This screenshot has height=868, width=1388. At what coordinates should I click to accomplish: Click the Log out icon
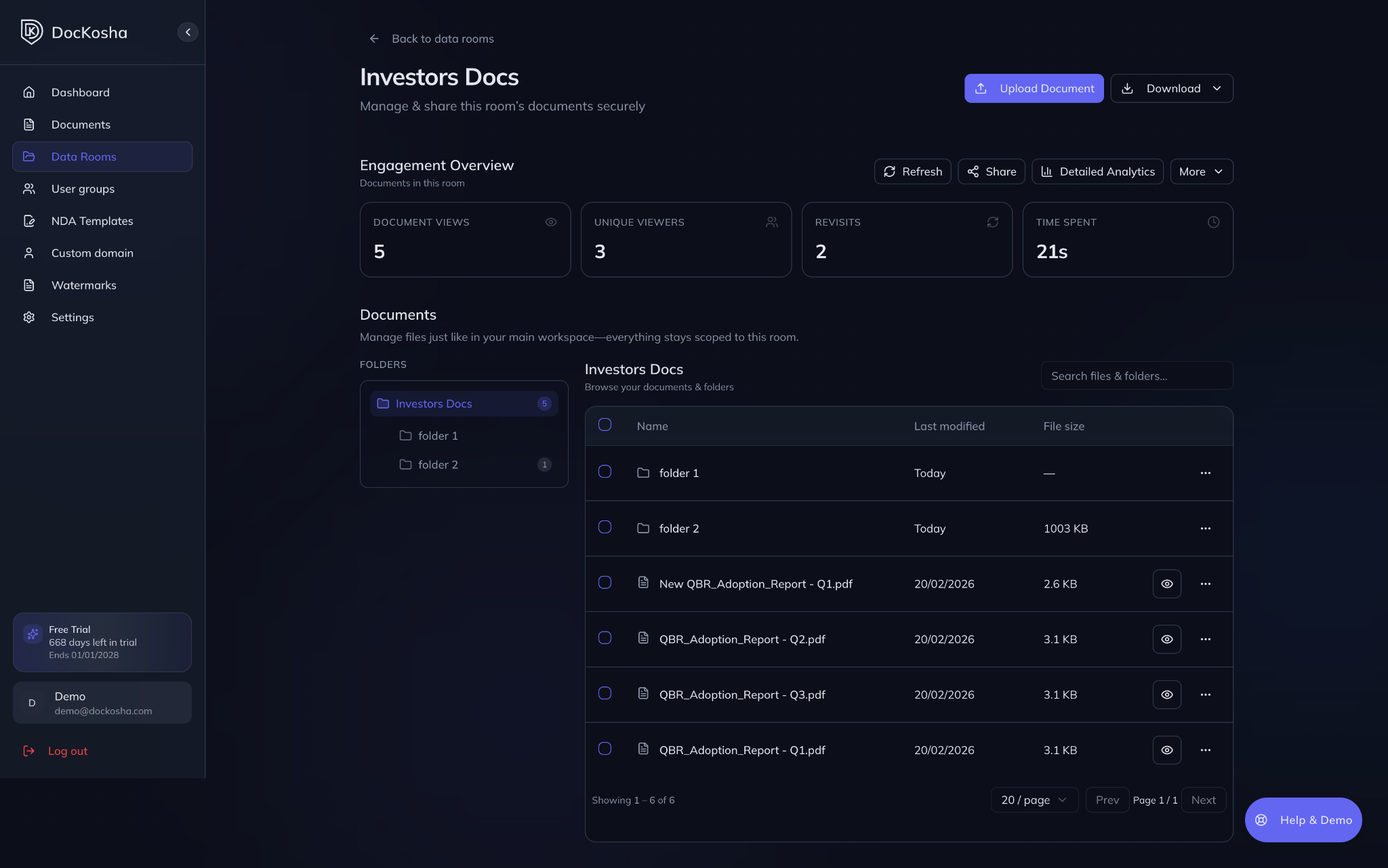pyautogui.click(x=29, y=751)
